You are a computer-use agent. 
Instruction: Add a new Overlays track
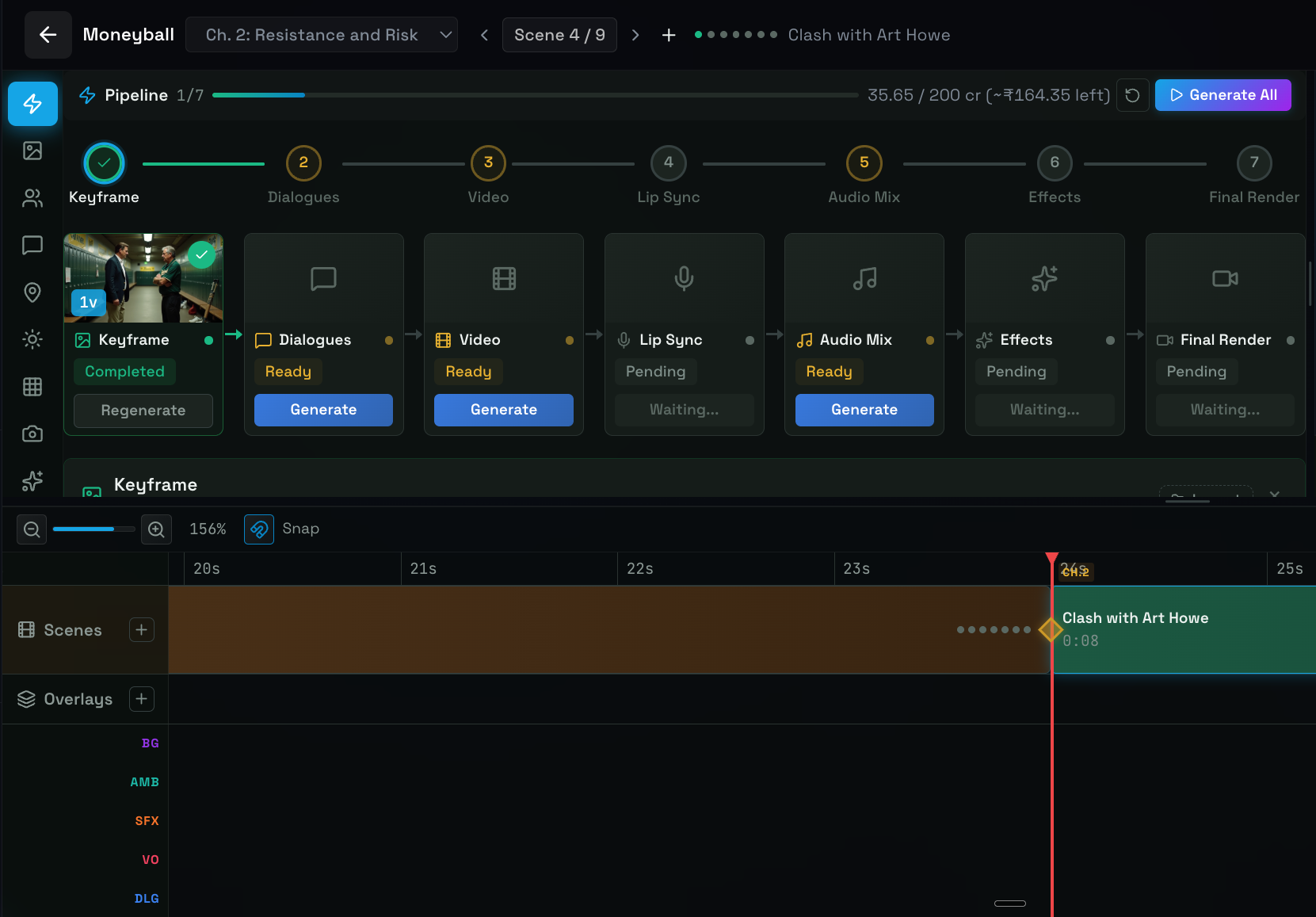(x=142, y=699)
